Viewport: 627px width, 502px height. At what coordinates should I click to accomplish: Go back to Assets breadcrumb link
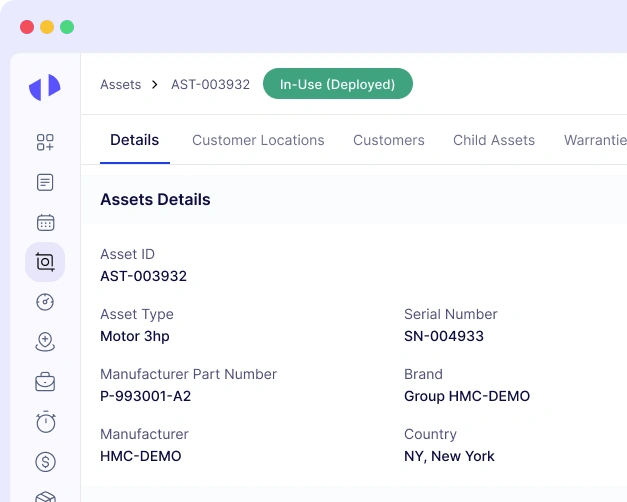pos(121,84)
